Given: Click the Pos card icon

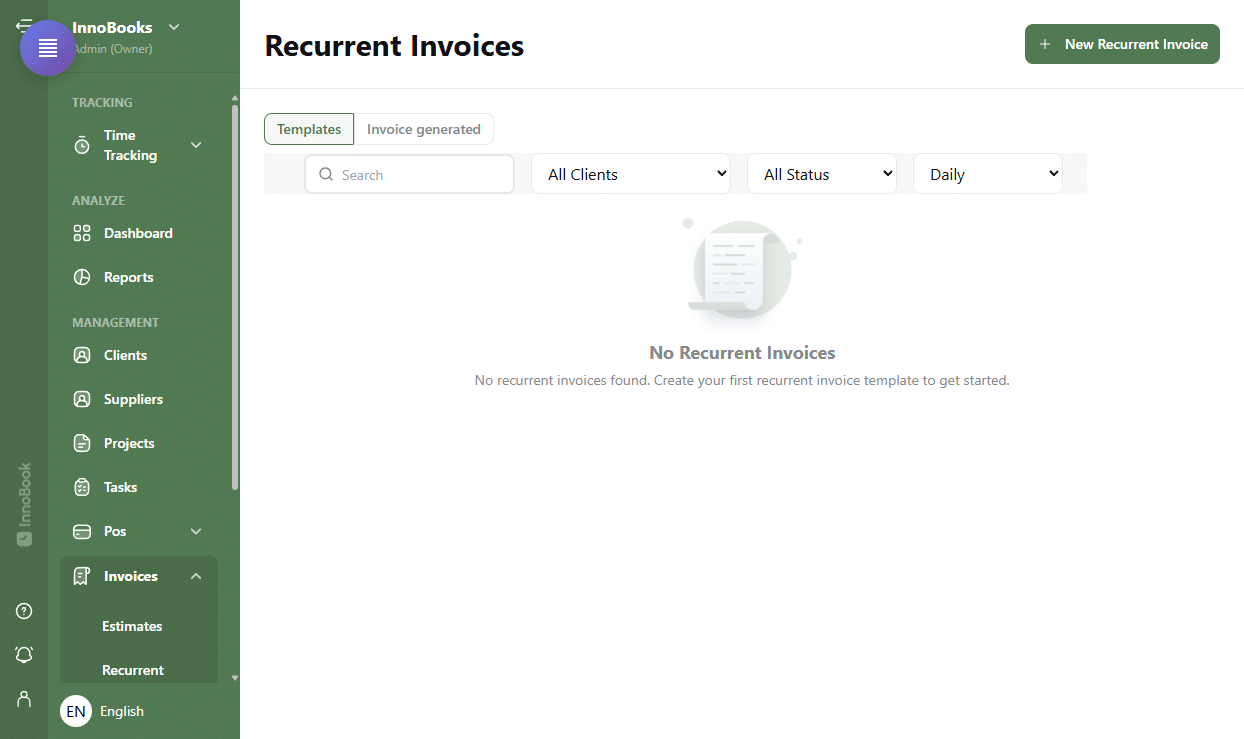Looking at the screenshot, I should pyautogui.click(x=82, y=531).
